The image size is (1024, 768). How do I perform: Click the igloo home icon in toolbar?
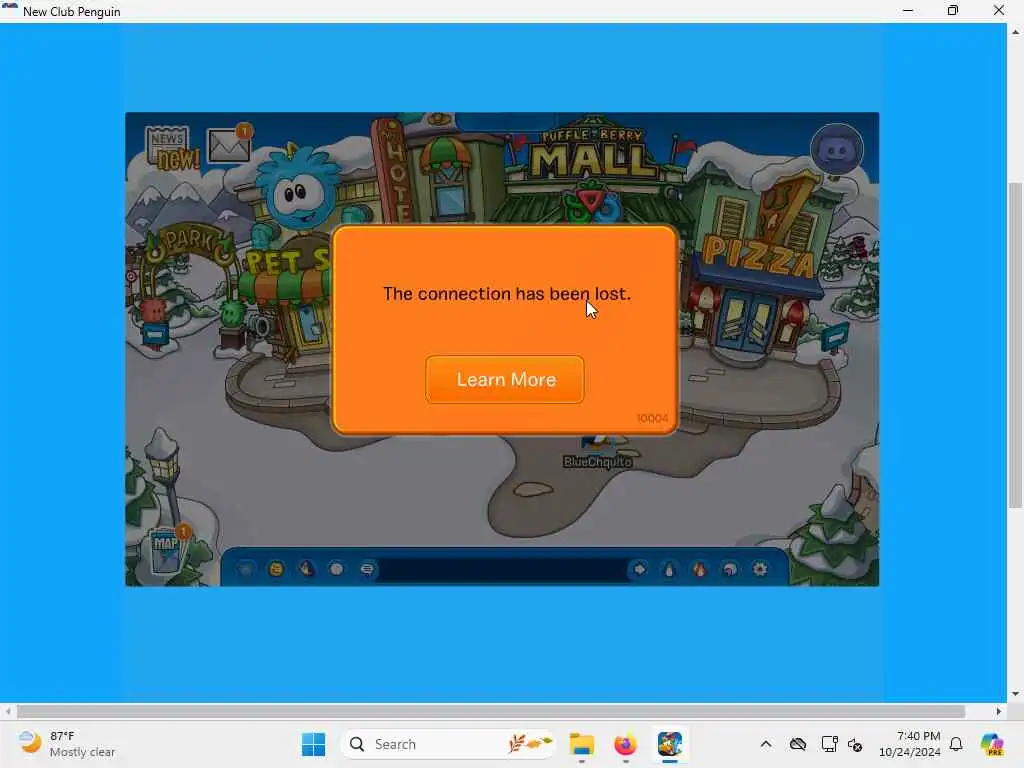pos(730,569)
